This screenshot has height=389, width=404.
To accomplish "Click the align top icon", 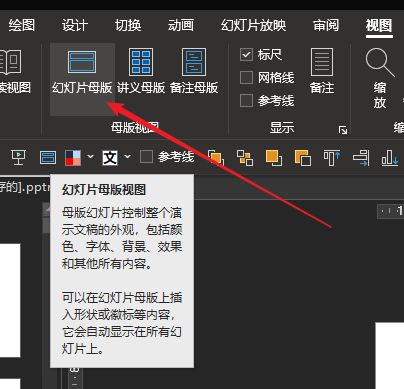I will [332, 157].
